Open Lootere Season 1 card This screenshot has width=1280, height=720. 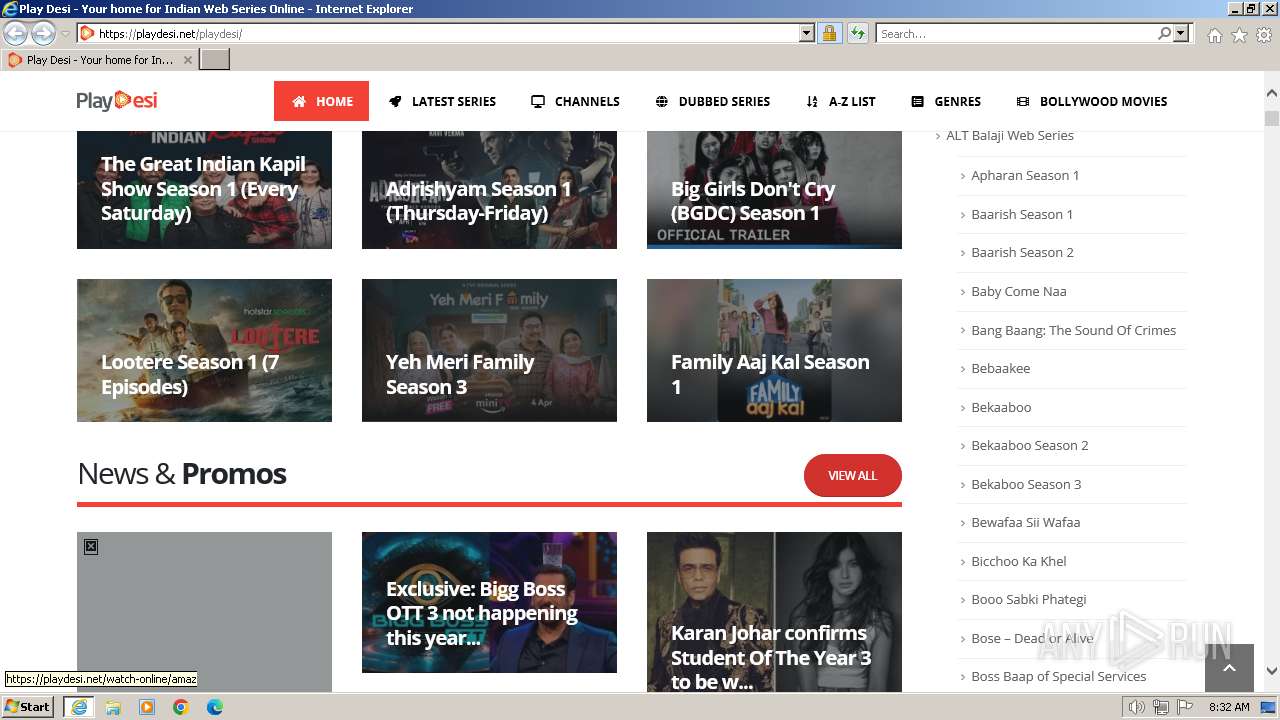pyautogui.click(x=204, y=350)
